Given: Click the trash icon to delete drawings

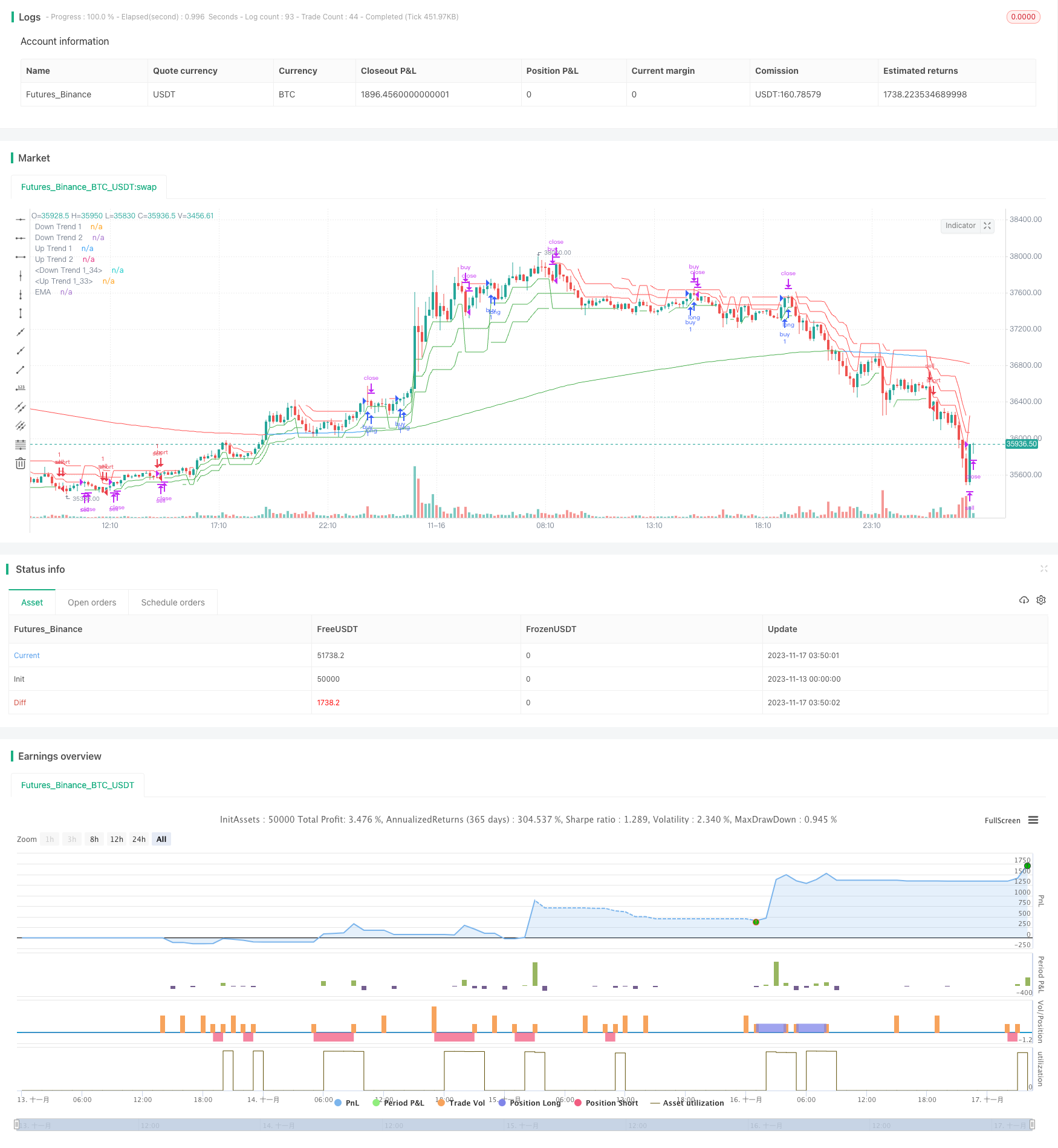Looking at the screenshot, I should pos(21,463).
